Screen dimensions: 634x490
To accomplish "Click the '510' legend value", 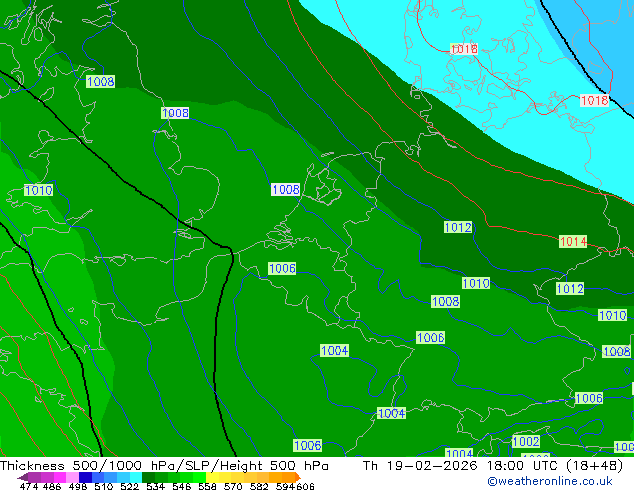I will [104, 486].
